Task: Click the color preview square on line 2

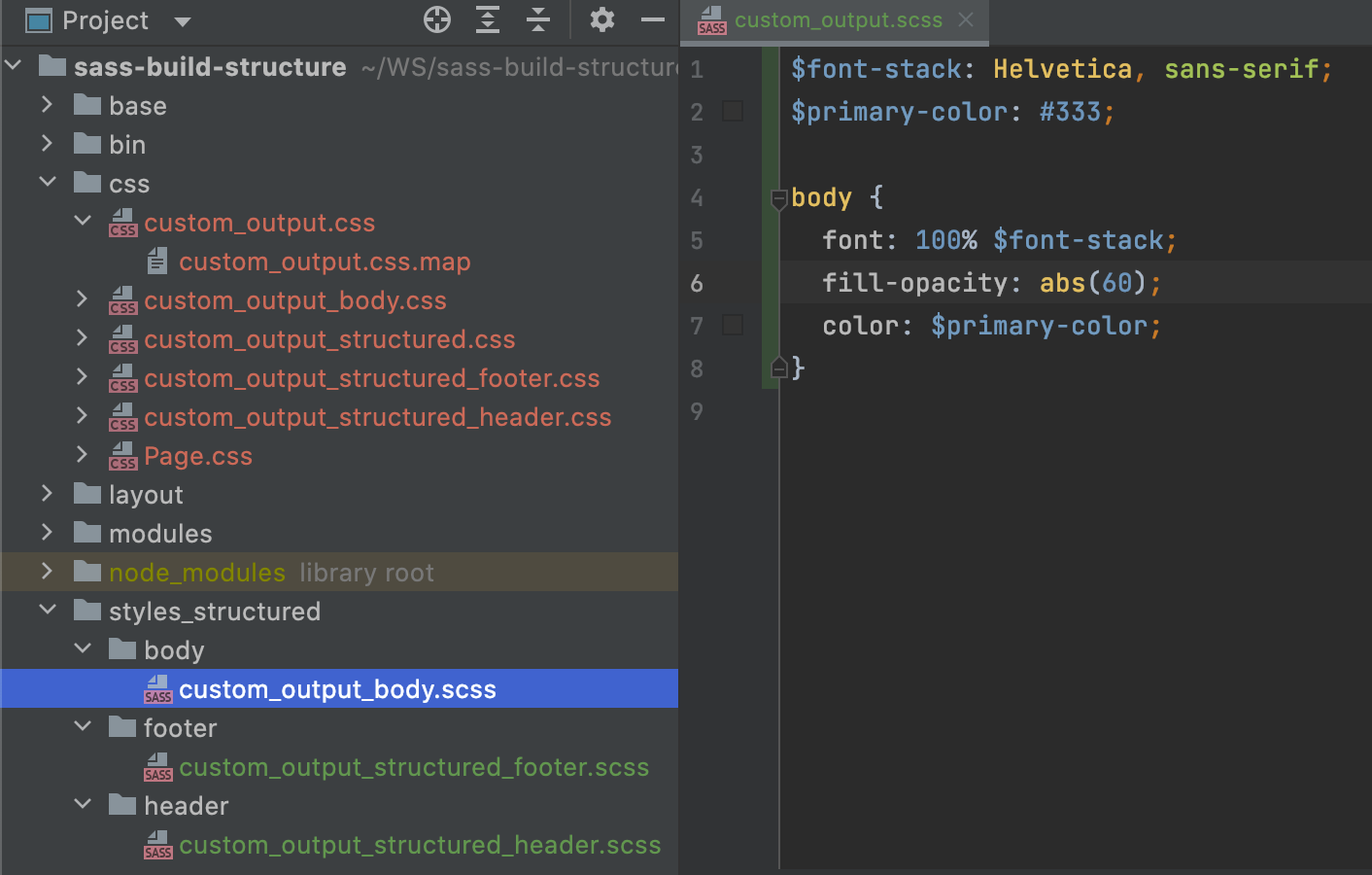Action: 732,111
